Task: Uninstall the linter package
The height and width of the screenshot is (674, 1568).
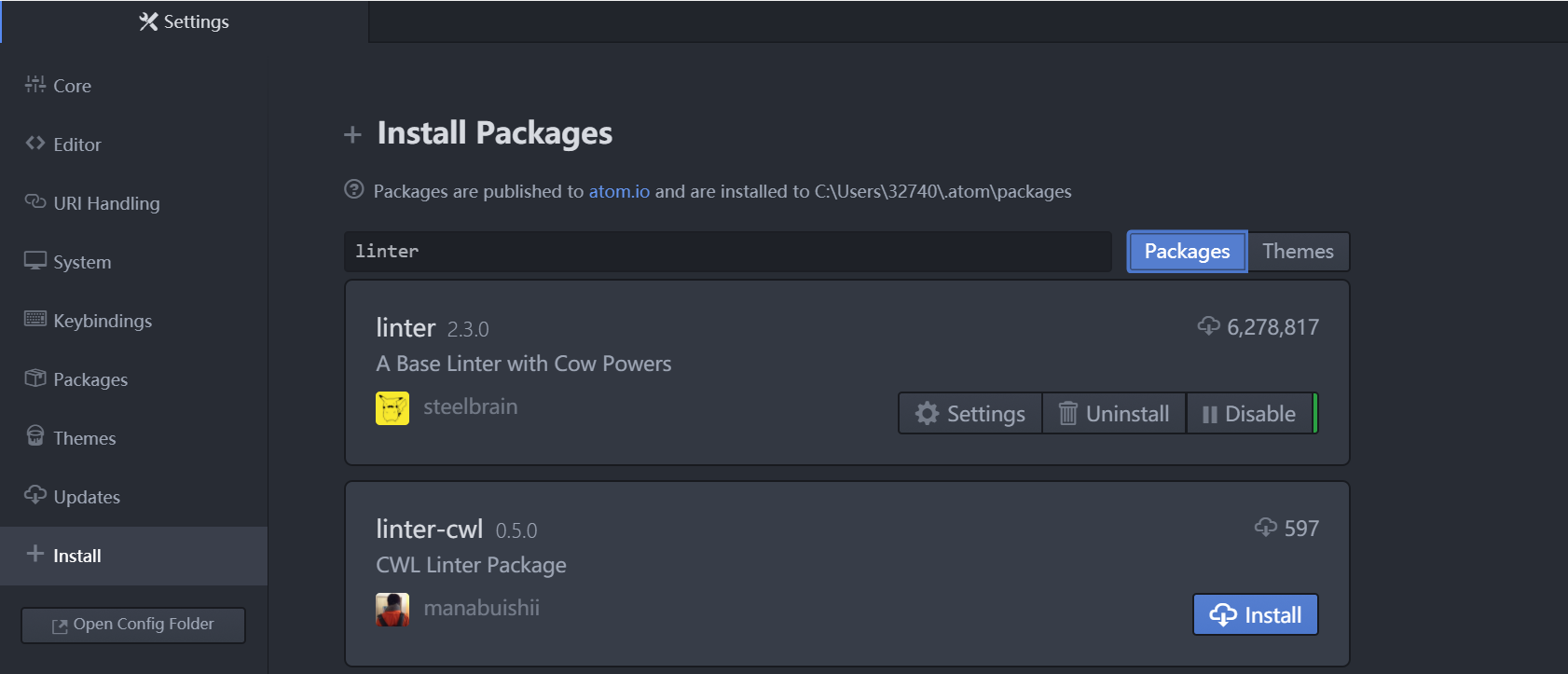Action: point(1115,414)
